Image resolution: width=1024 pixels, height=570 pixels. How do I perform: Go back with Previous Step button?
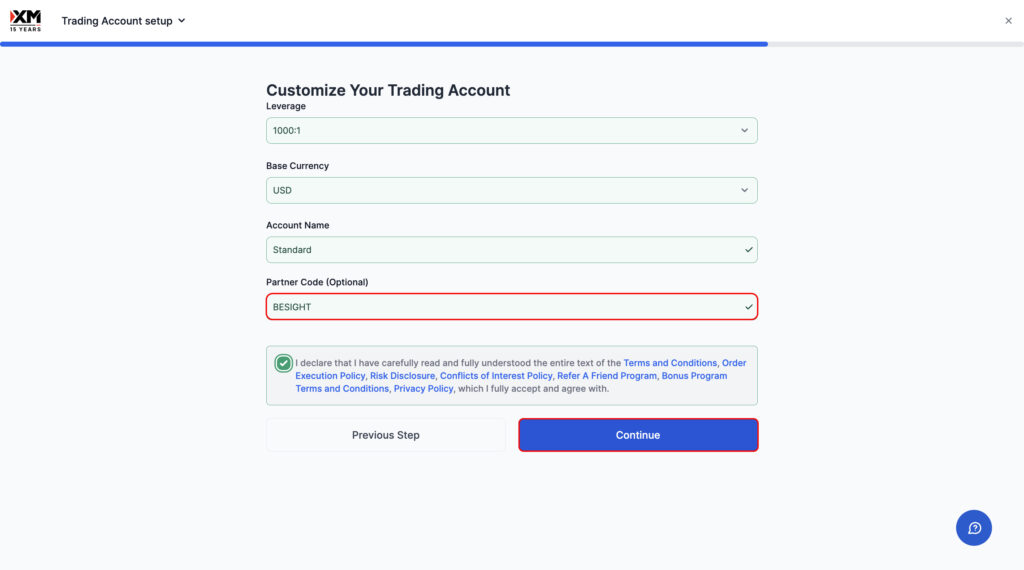click(x=385, y=435)
